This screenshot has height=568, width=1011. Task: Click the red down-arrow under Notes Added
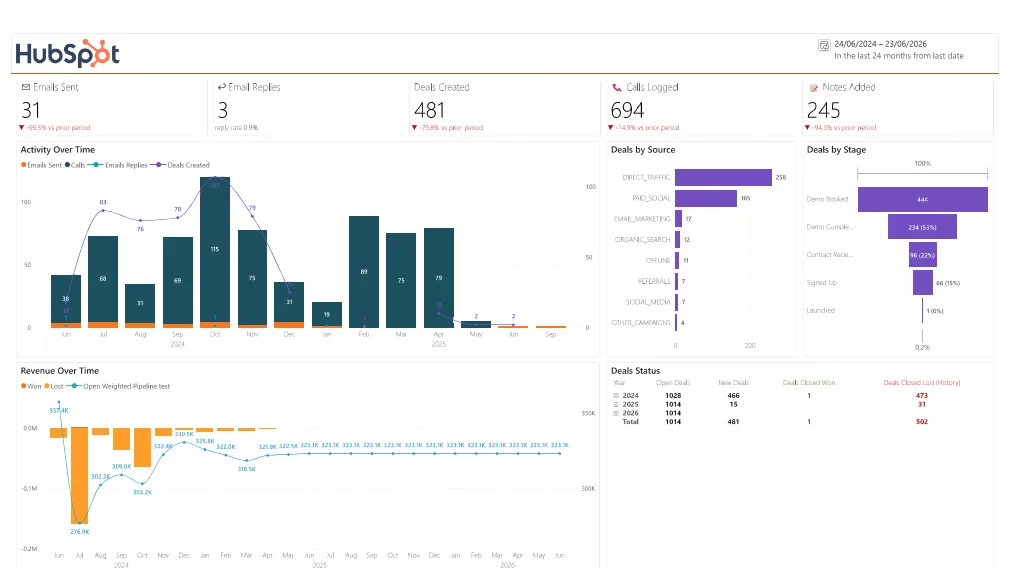click(x=807, y=128)
